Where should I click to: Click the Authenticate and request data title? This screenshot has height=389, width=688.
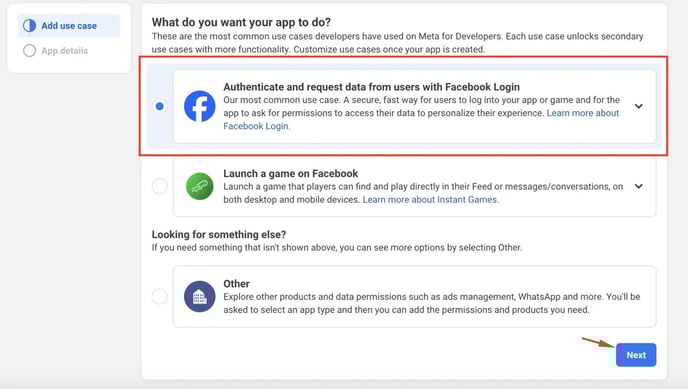371,87
